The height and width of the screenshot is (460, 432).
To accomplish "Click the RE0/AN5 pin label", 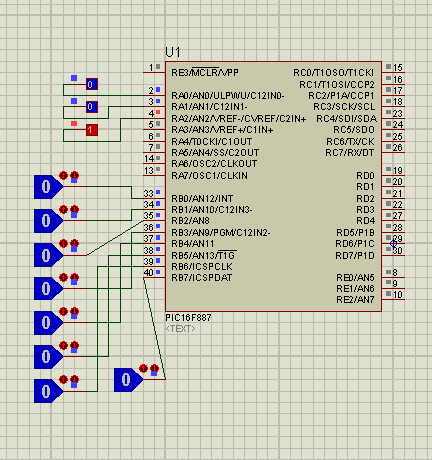I will coord(355,278).
